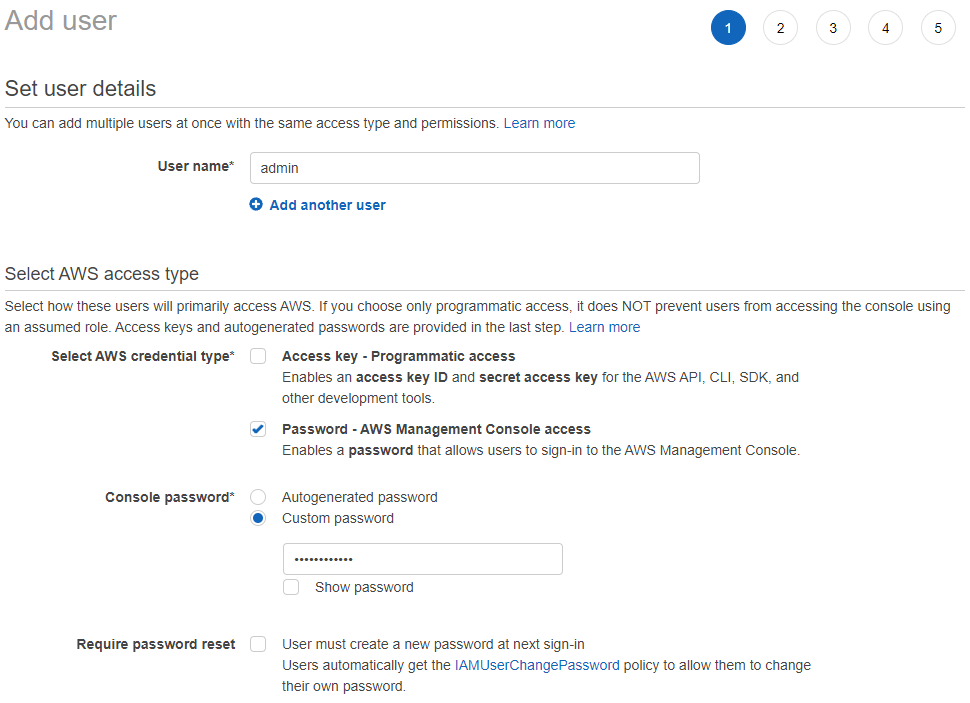Click step 5 circle at the top
Image resolution: width=970 pixels, height=703 pixels.
tap(938, 28)
